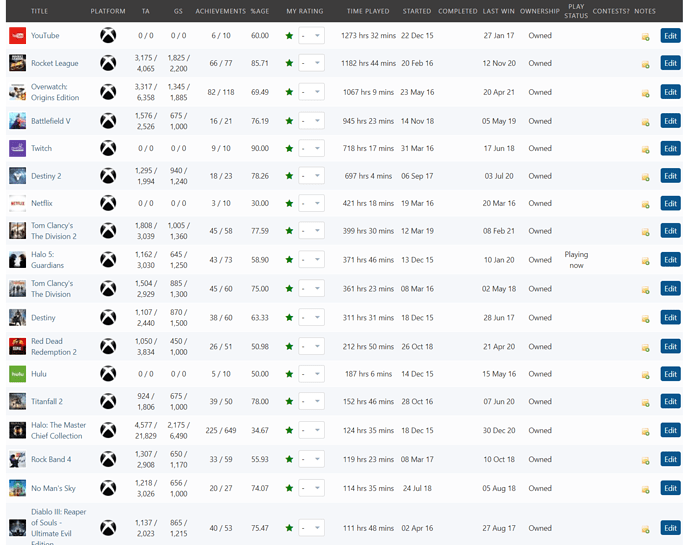Open the rating dropdown for Diablo III
Screen dimensions: 690x545
click(x=311, y=528)
